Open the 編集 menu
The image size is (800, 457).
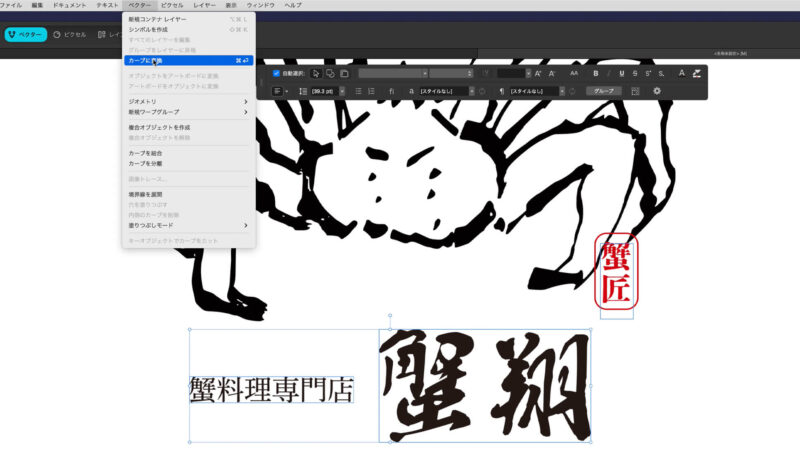pyautogui.click(x=37, y=5)
